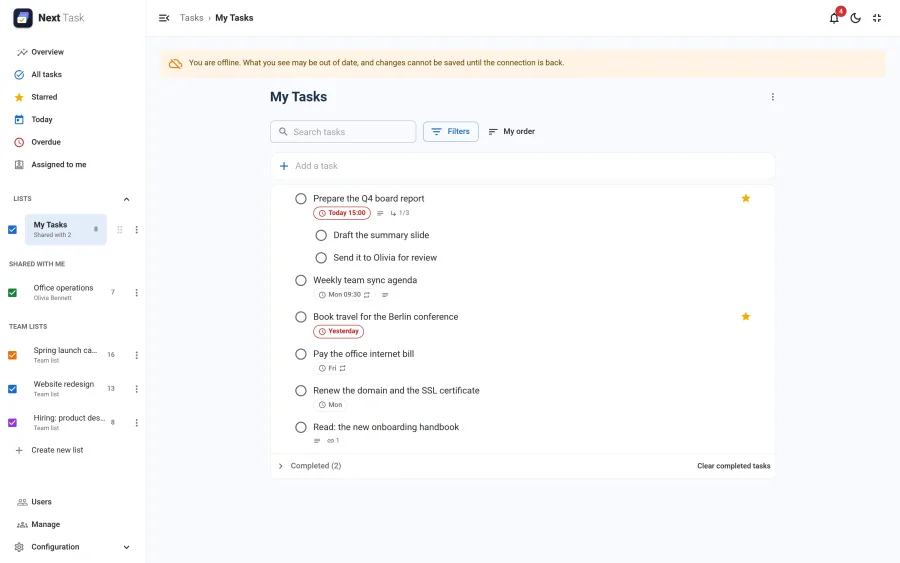900x563 pixels.
Task: Mark Prepare the Q4 board report complete
Action: point(301,199)
